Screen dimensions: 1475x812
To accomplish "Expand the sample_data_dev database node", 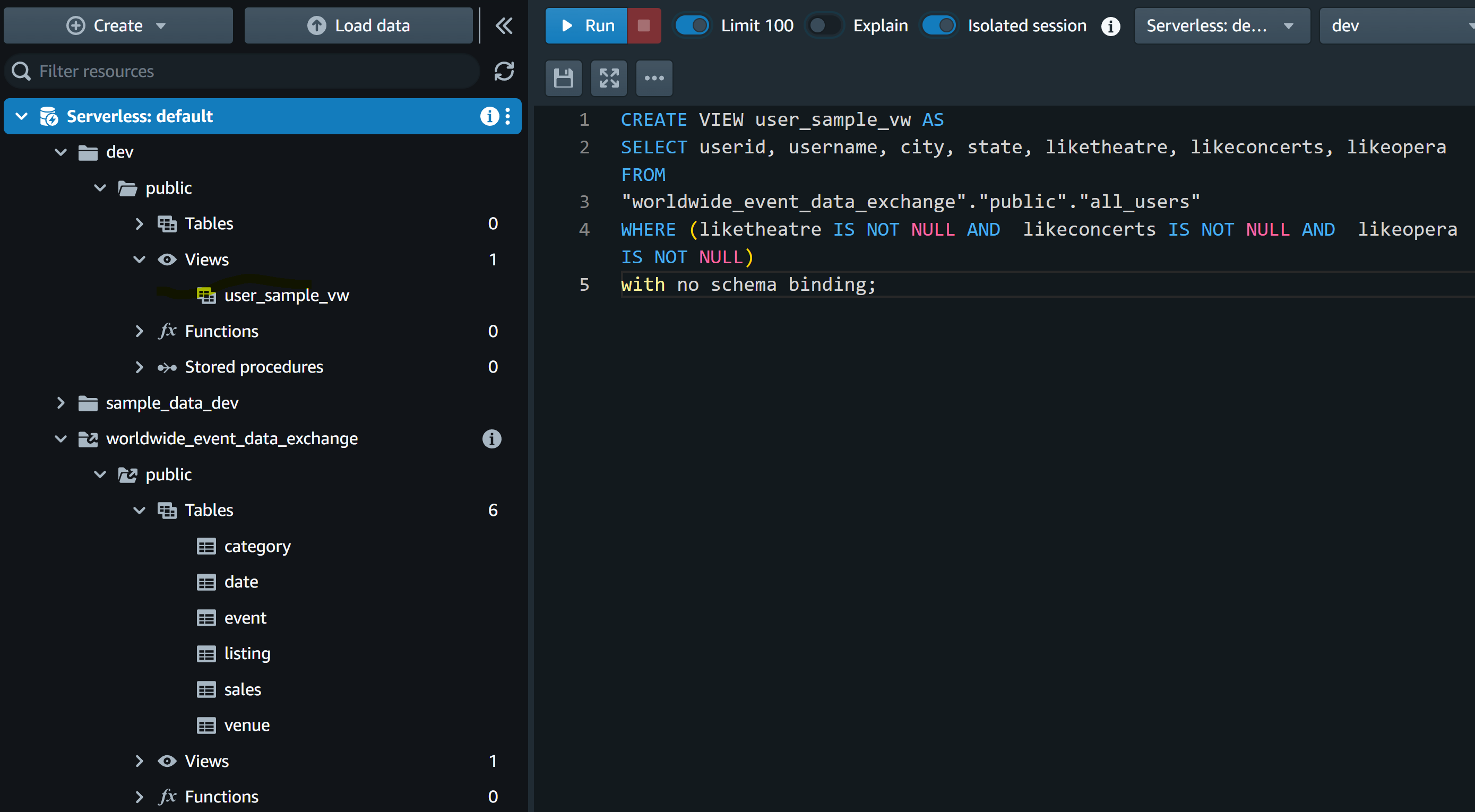I will 61,403.
